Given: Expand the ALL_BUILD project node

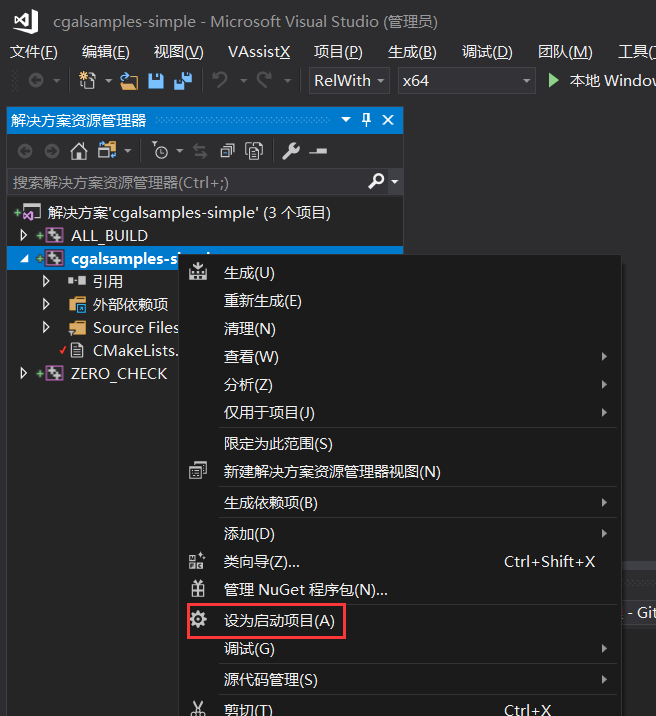Looking at the screenshot, I should coord(23,236).
